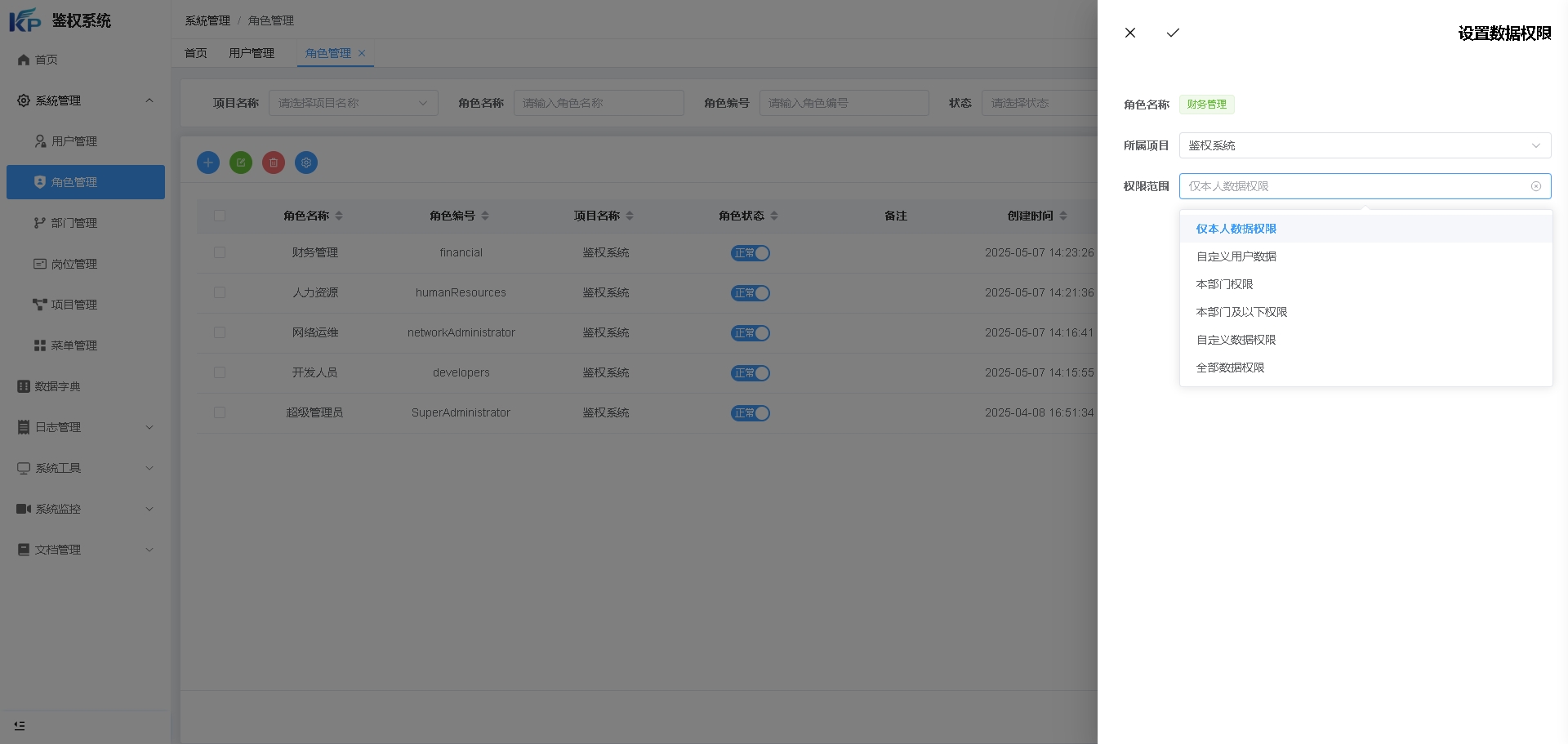The image size is (1568, 744).
Task: Close the data permission settings drawer
Action: 1130,33
